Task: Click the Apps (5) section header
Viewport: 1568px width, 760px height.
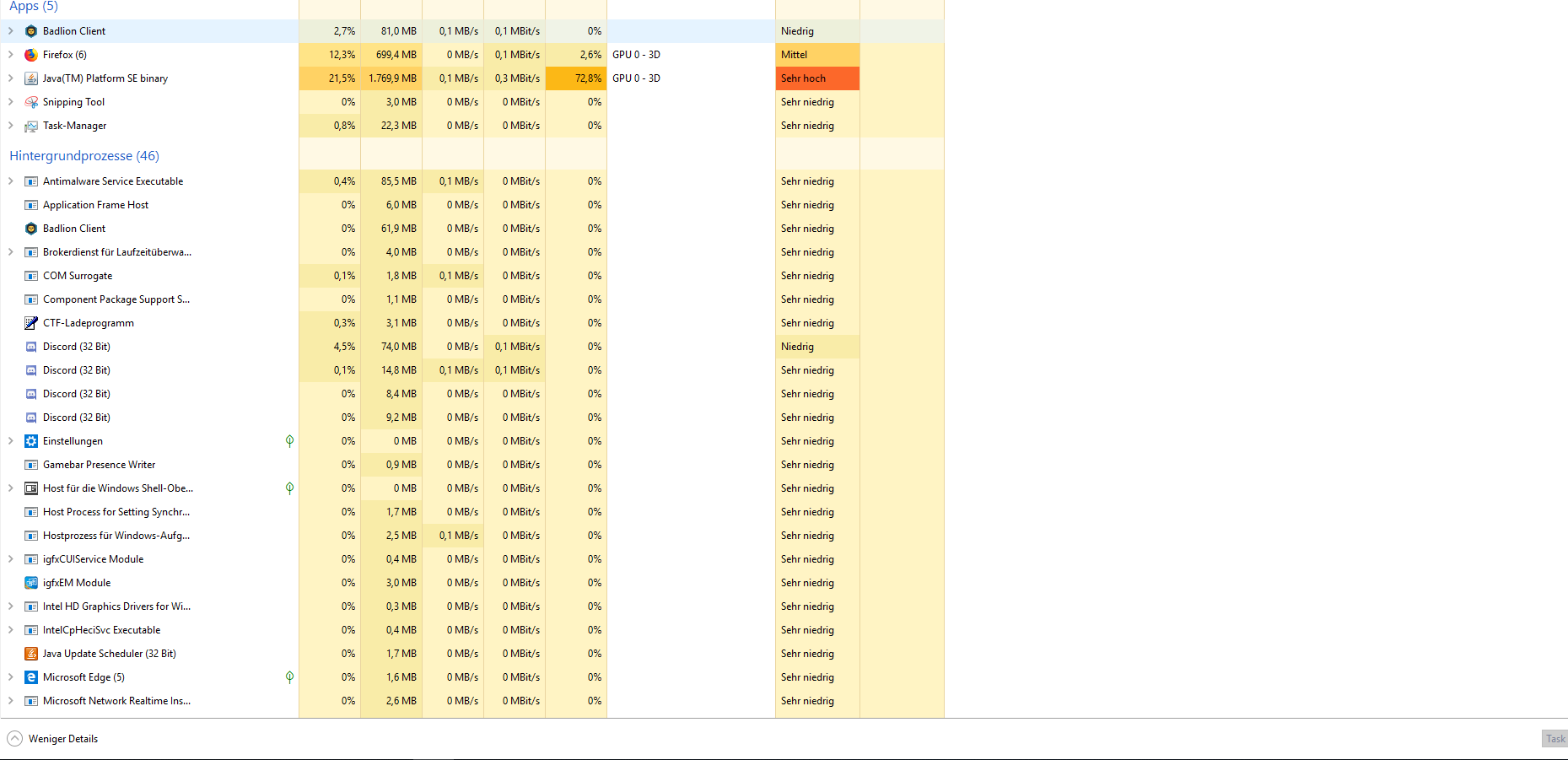Action: point(34,7)
